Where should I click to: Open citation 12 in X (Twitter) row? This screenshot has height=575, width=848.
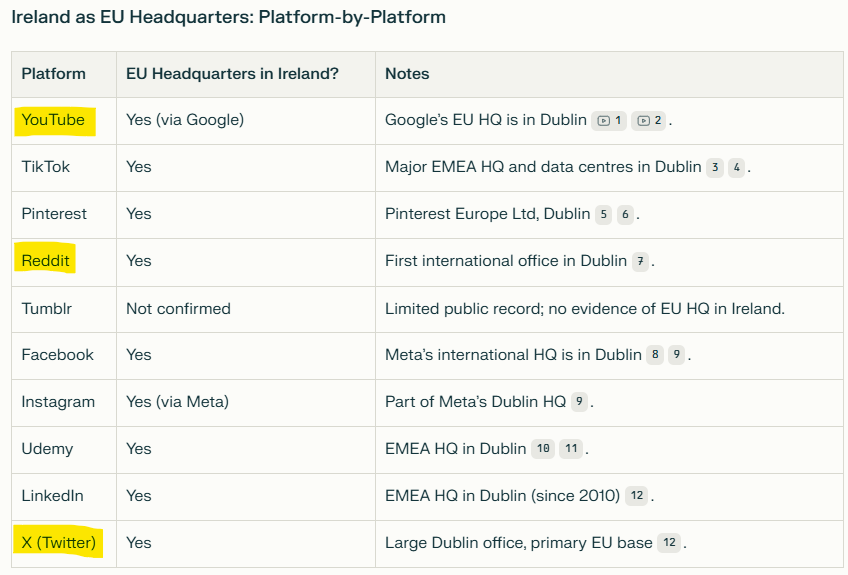[669, 543]
